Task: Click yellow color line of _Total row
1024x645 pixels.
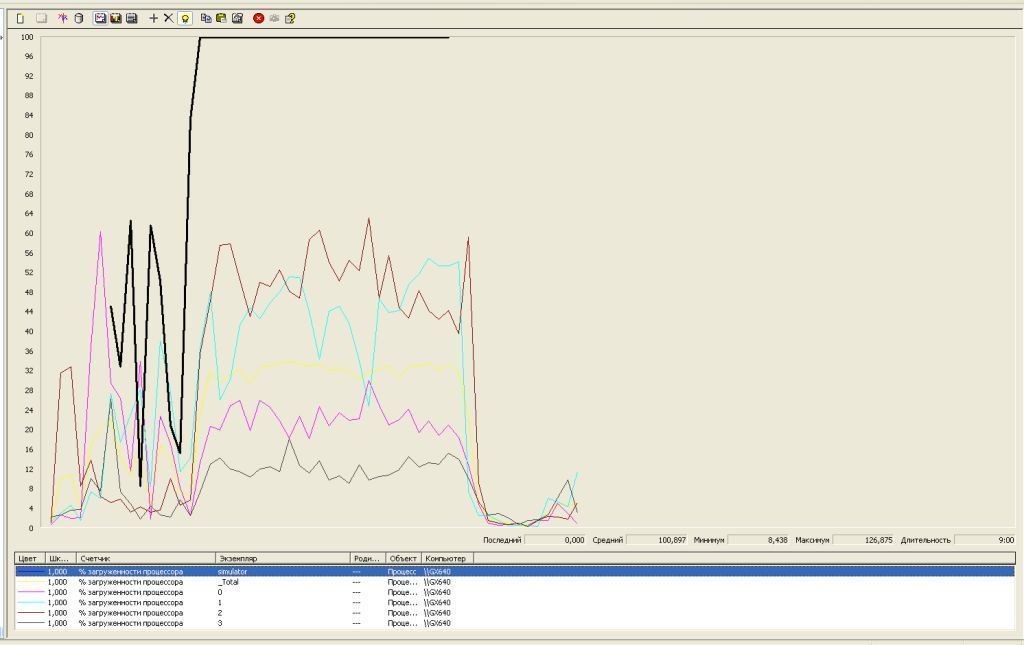Action: [30, 582]
